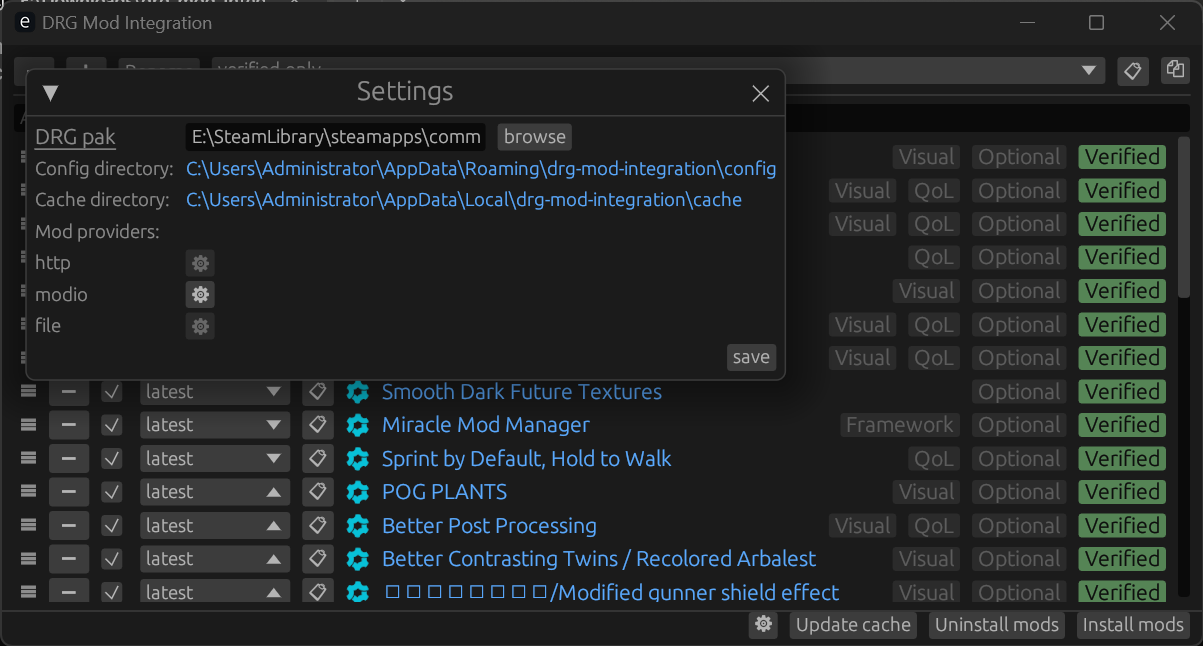Save the settings
The width and height of the screenshot is (1203, 646).
pos(751,357)
